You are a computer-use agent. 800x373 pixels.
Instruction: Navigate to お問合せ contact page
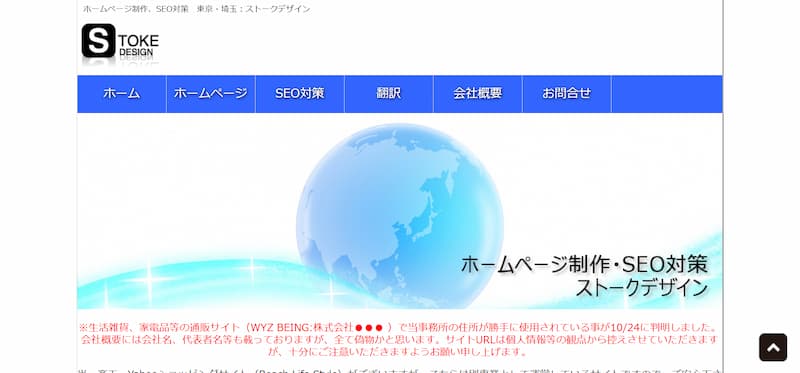pyautogui.click(x=566, y=94)
